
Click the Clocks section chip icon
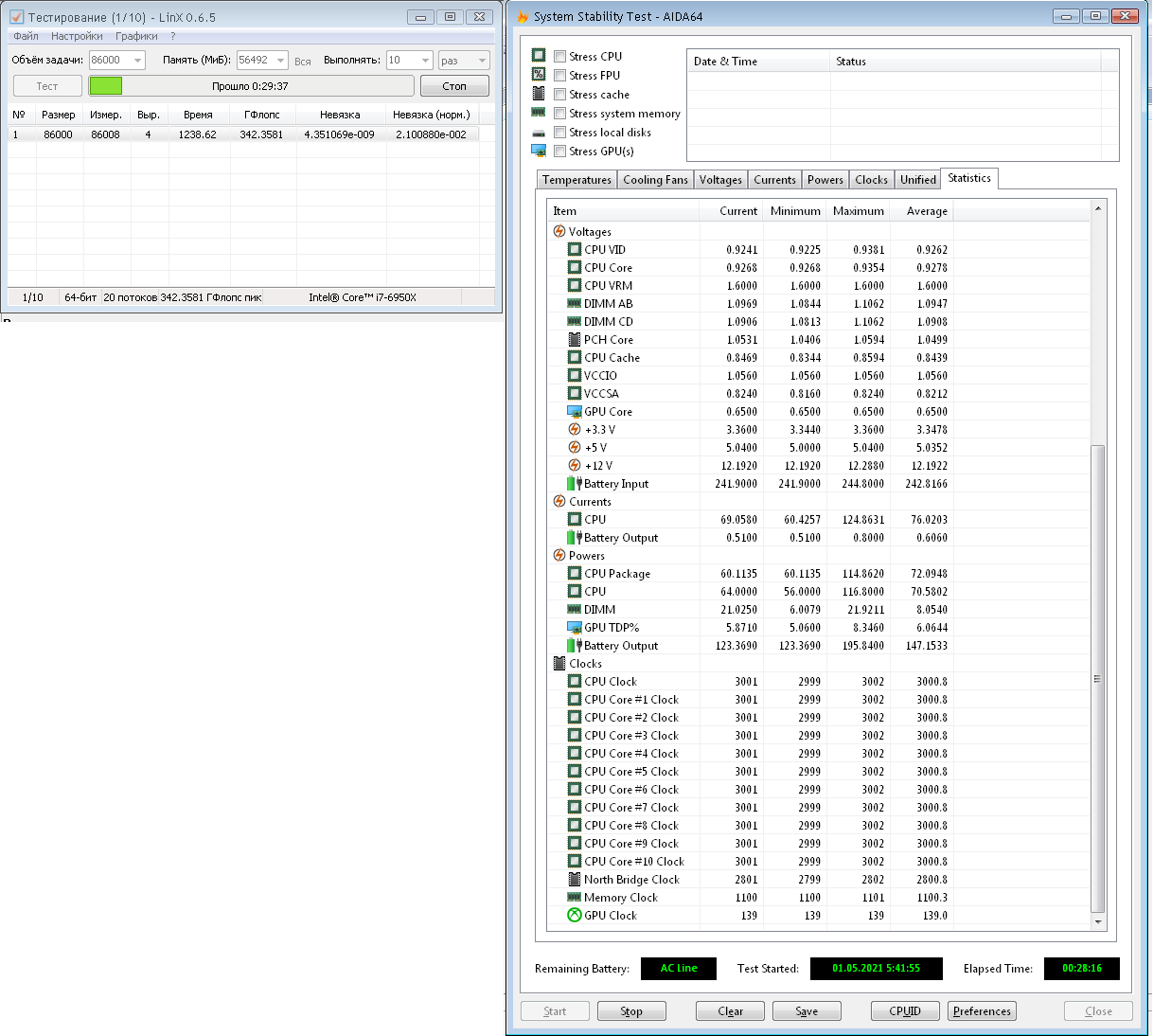tap(559, 663)
